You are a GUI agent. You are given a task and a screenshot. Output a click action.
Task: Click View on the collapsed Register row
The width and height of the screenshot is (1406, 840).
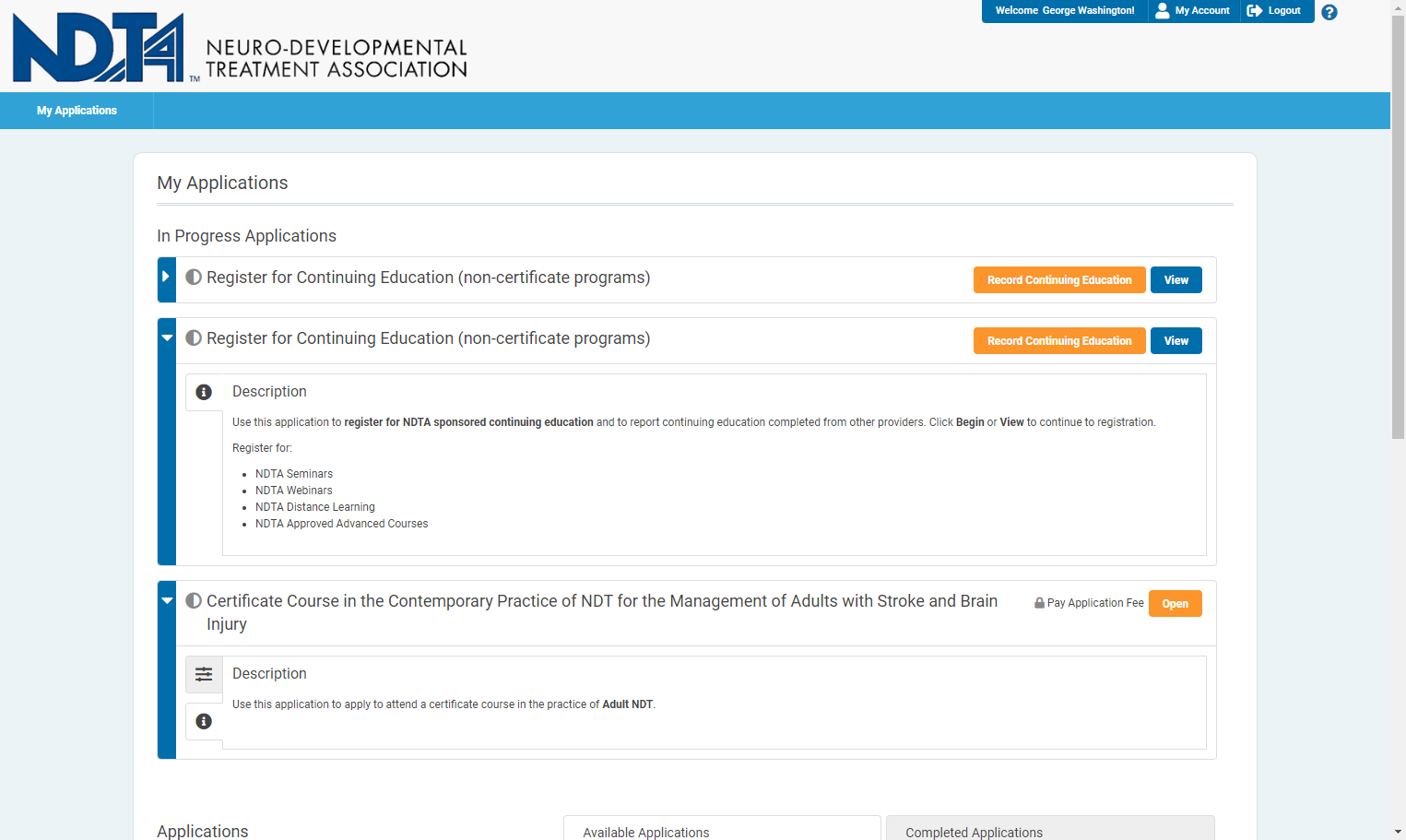coord(1176,280)
